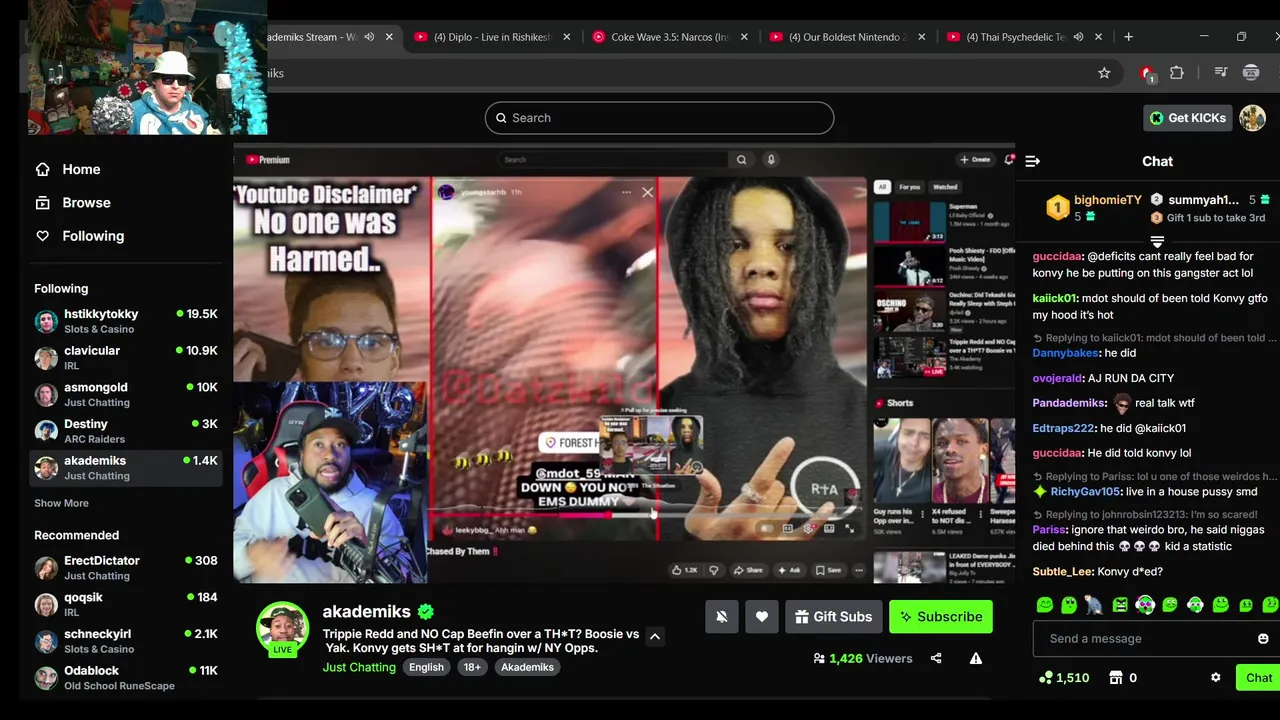Switch to the Coke Wave 3.5 Narcos tab
The width and height of the screenshot is (1280, 720).
coord(670,37)
